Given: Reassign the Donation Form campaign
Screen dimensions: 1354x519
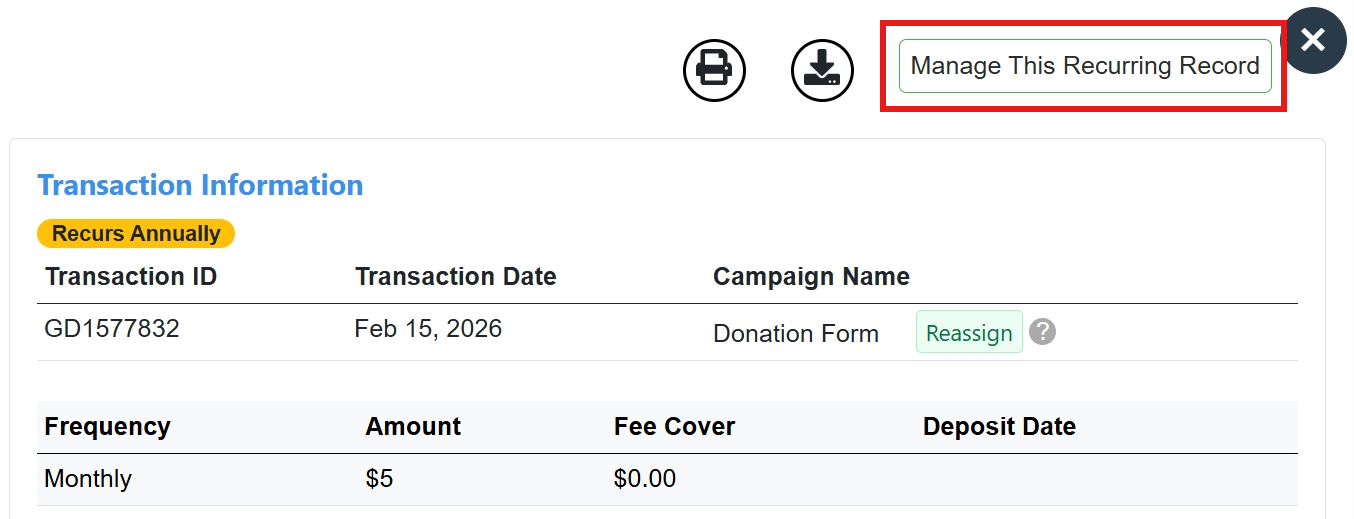Looking at the screenshot, I should click(969, 333).
